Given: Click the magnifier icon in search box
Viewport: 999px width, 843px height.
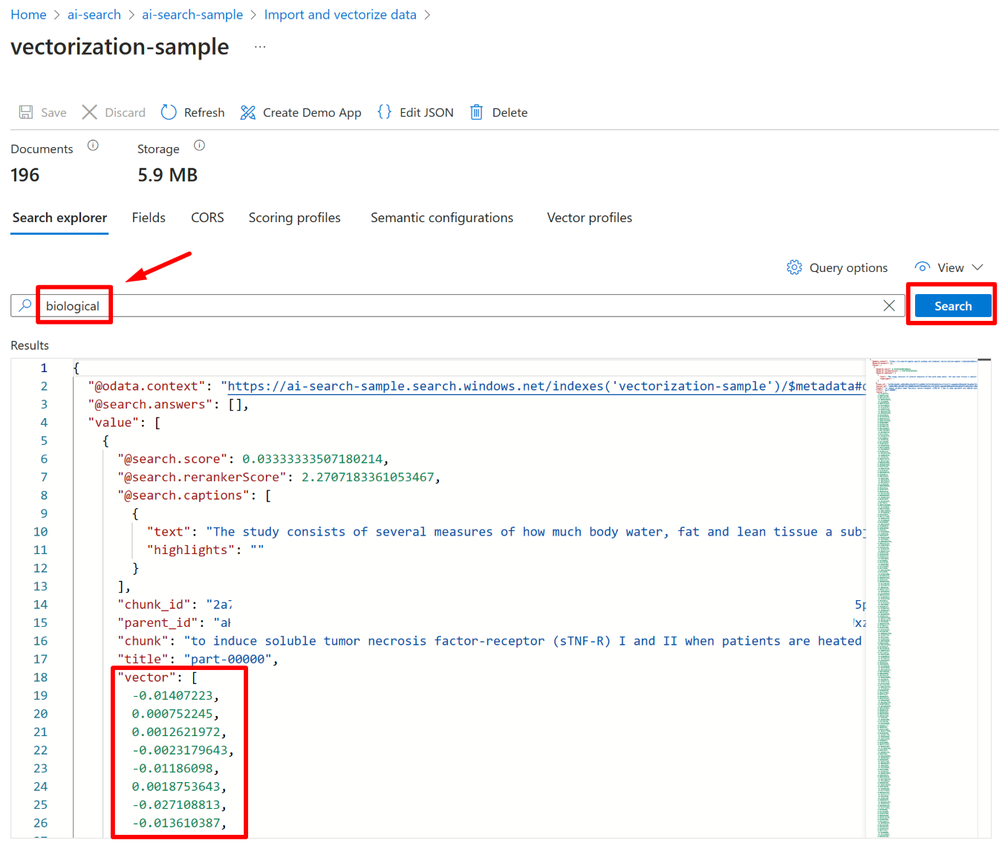Looking at the screenshot, I should (25, 306).
